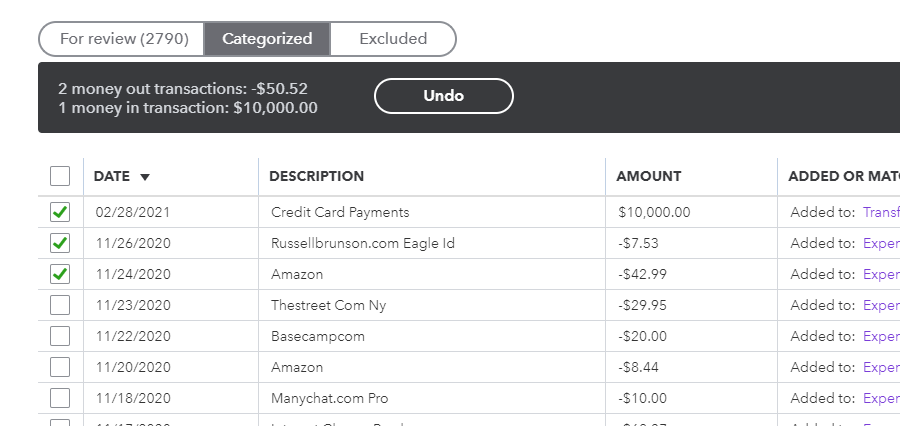Toggle the select-all header checkbox

point(60,176)
